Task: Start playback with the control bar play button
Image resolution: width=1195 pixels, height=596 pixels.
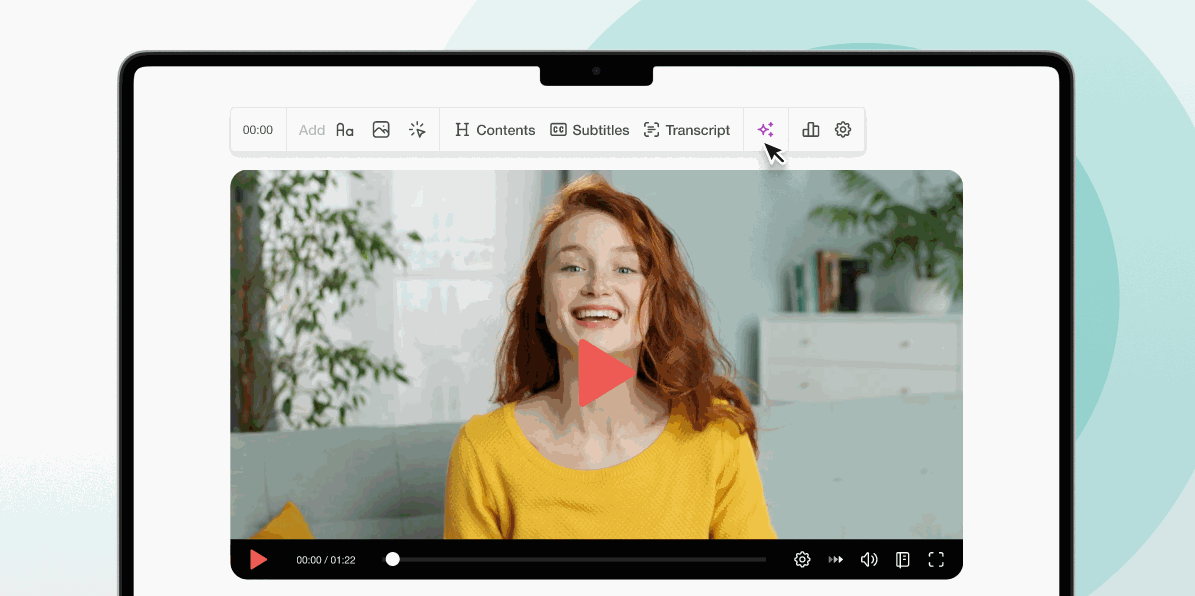Action: coord(258,560)
